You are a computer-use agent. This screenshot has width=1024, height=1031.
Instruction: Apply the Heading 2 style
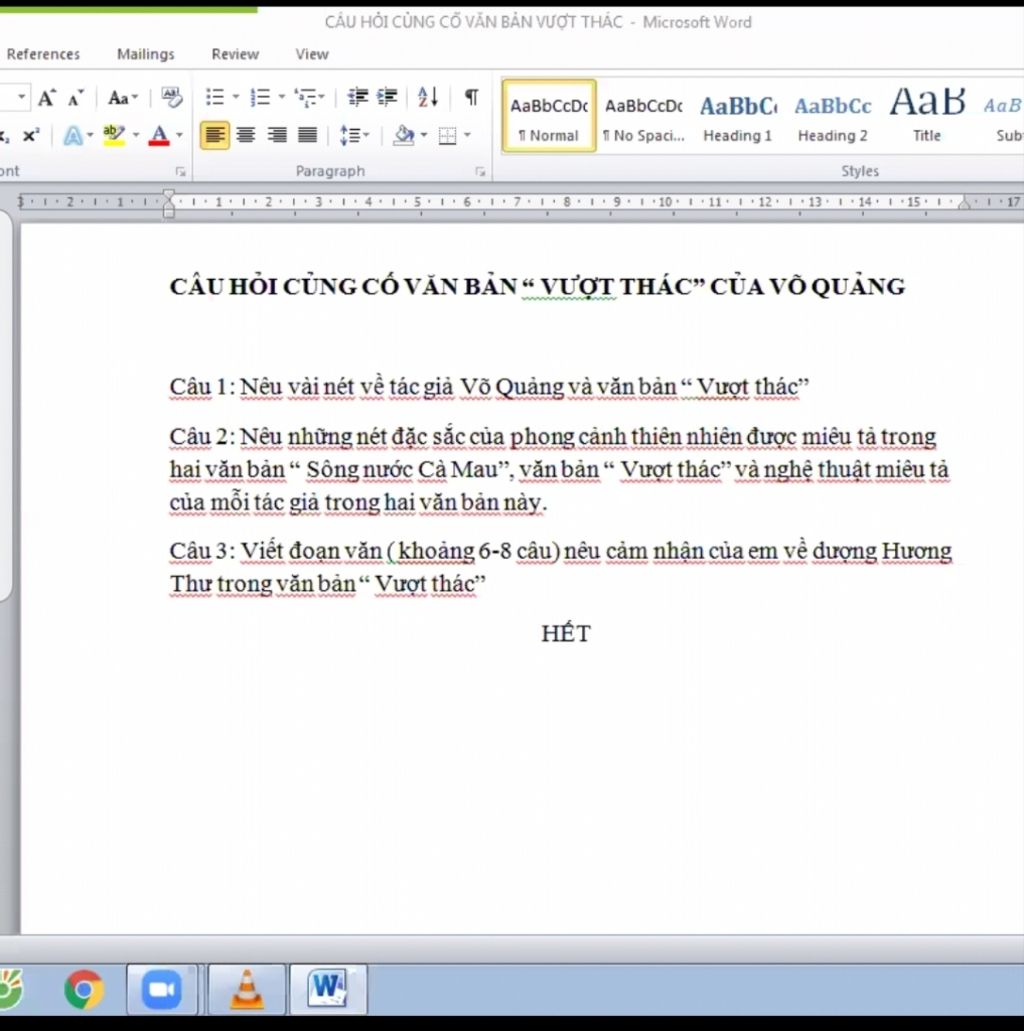833,116
